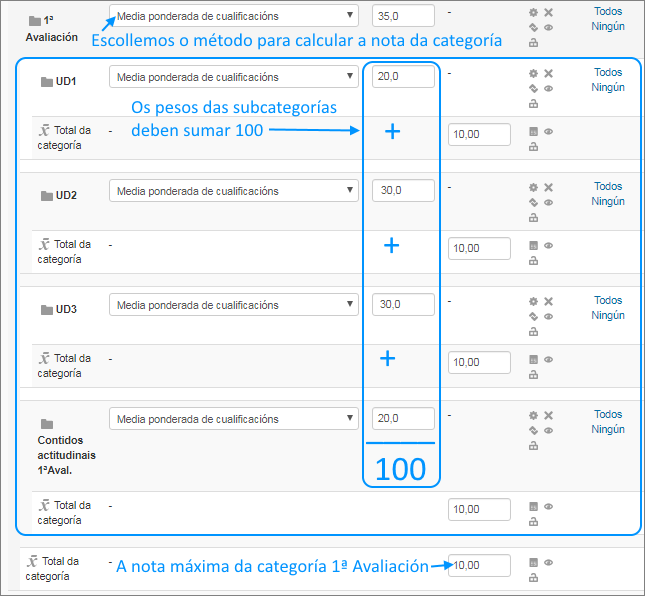Open aggregation dropdown for Contidos actitudinais

234,419
